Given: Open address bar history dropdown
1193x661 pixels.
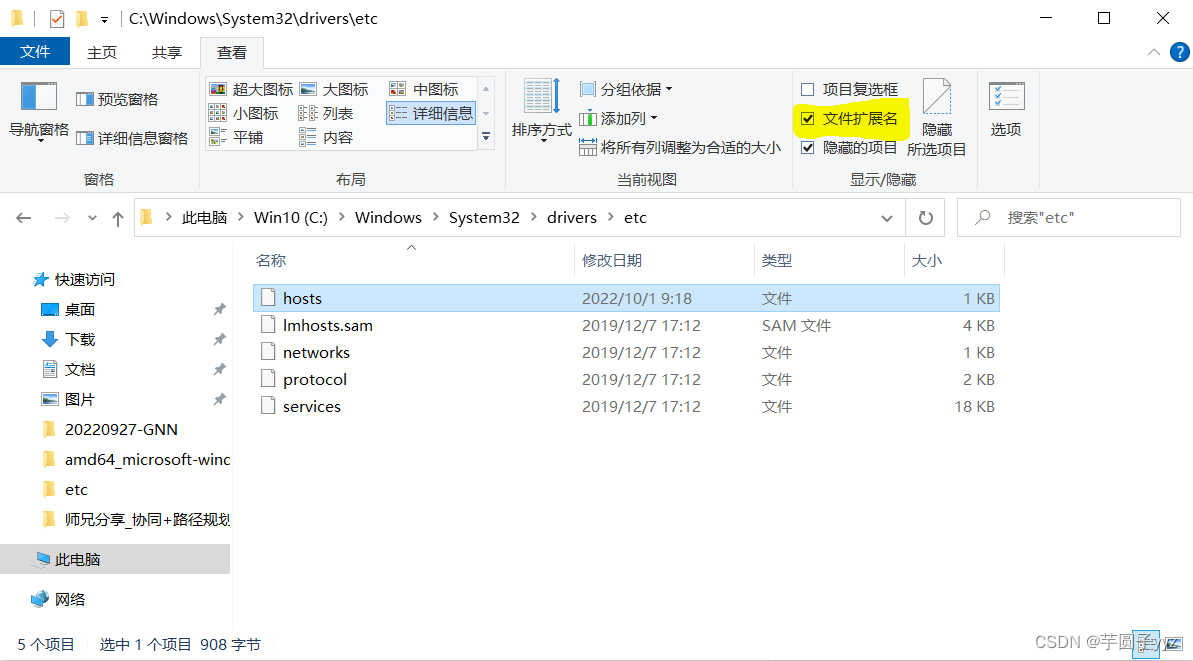Looking at the screenshot, I should 886,218.
